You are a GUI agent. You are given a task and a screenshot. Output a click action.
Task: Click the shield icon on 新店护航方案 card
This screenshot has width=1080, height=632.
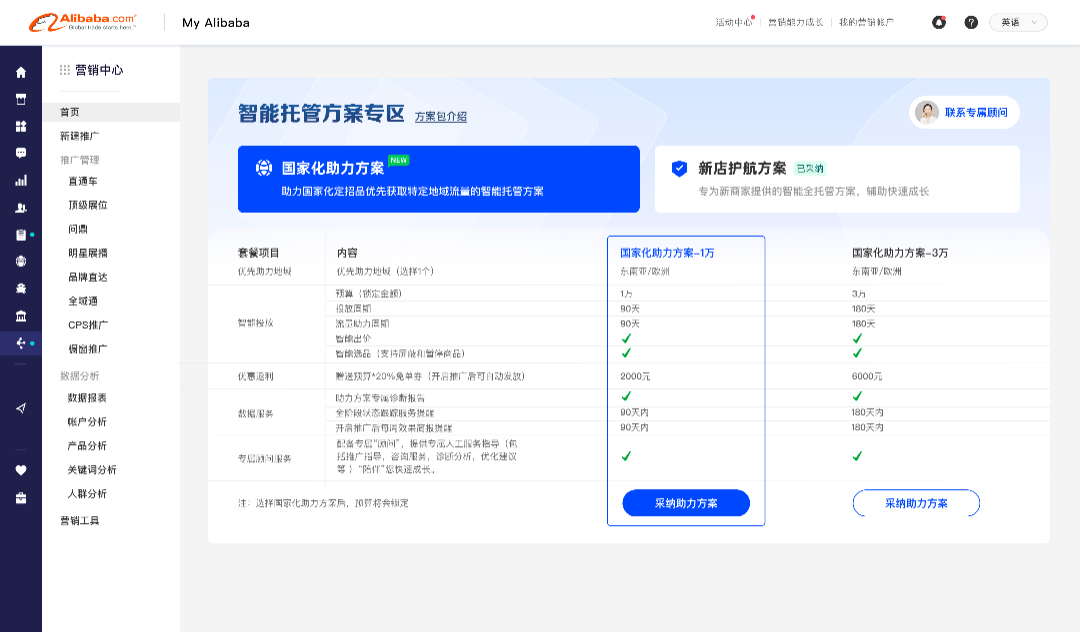click(x=679, y=168)
